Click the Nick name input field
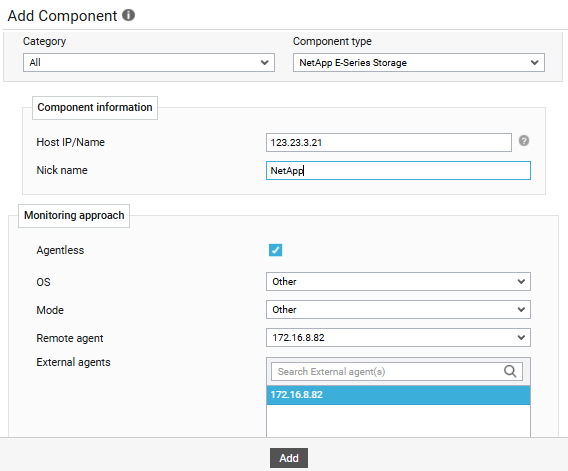 pos(398,170)
